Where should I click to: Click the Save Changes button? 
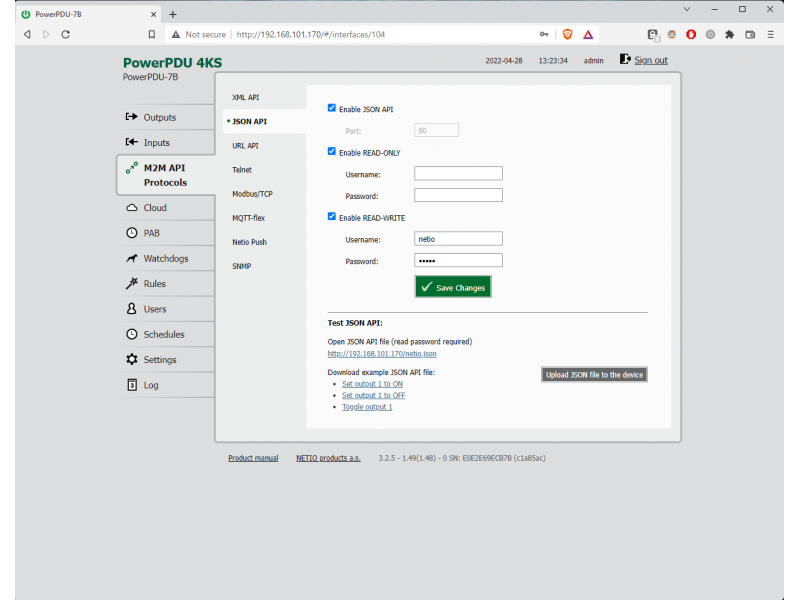(x=453, y=287)
